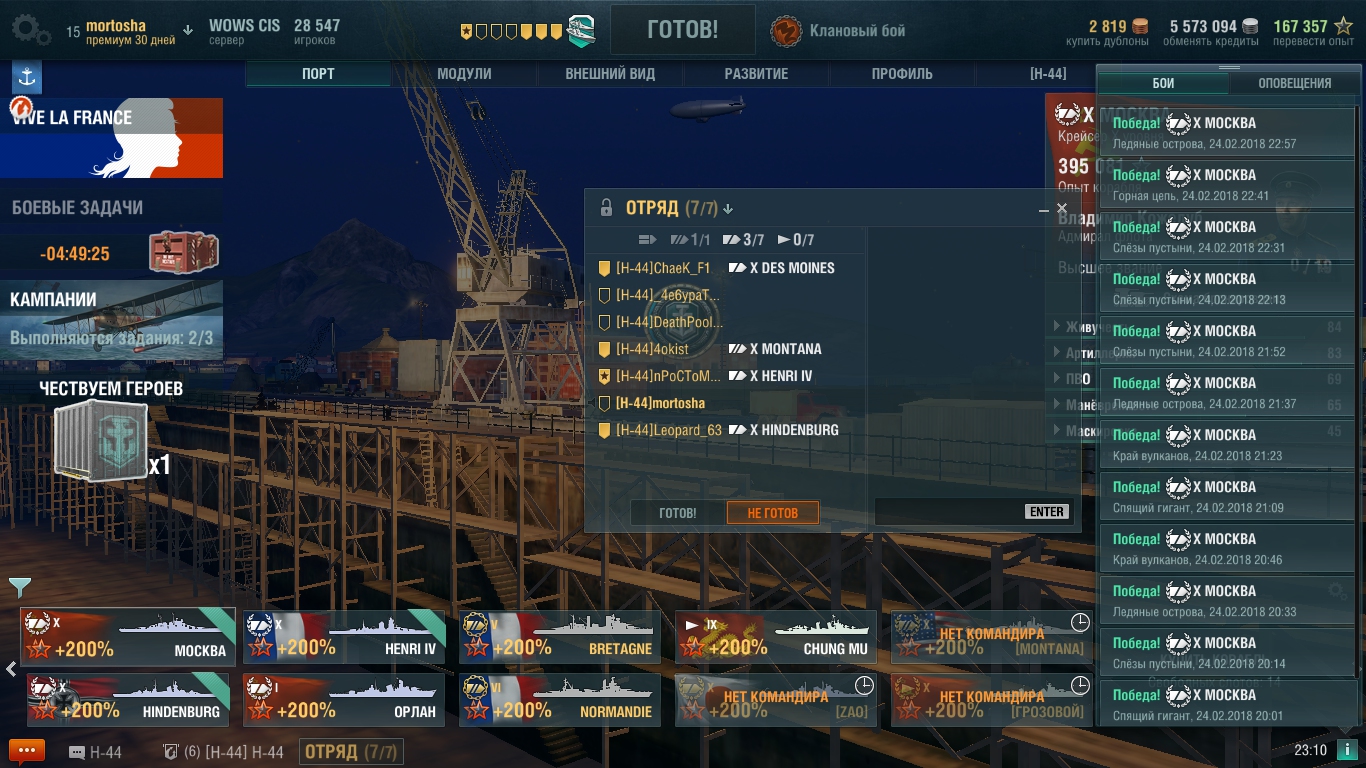Open the ОПОВЕЩЕНИЯ notifications tab
The image size is (1366, 768).
(x=1294, y=83)
